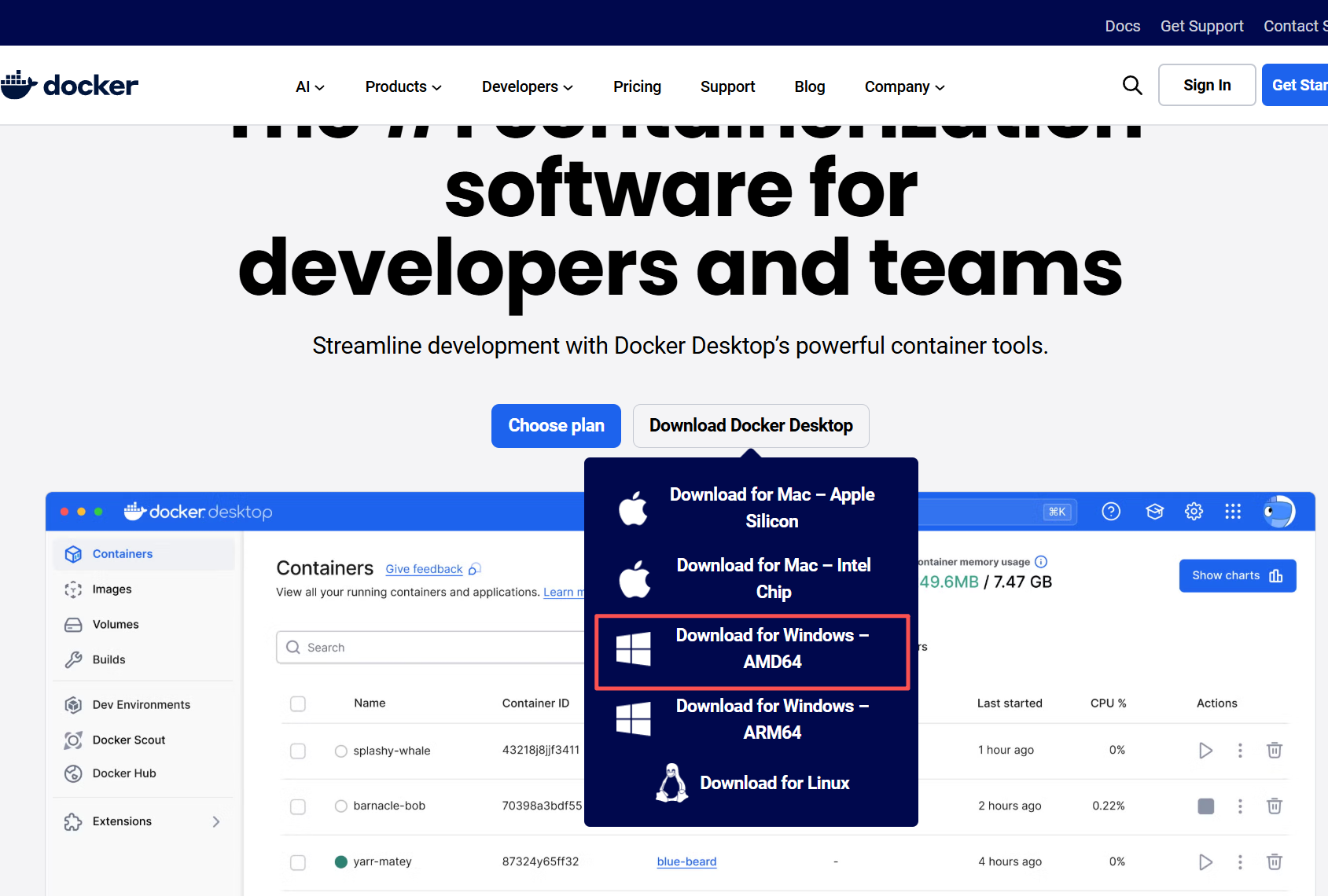Viewport: 1328px width, 896px height.
Task: Click the Docker Desktop ⌘K search bar
Action: pos(998,512)
